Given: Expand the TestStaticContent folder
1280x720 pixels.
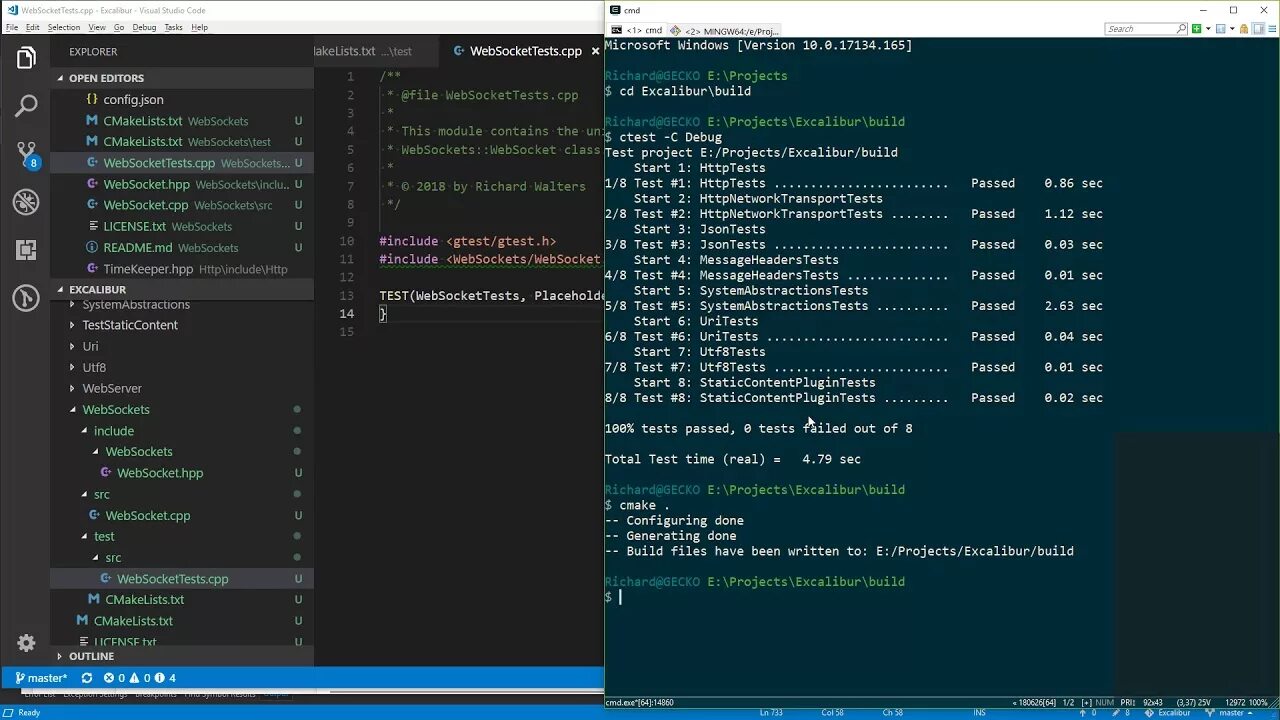Looking at the screenshot, I should pyautogui.click(x=182, y=325).
